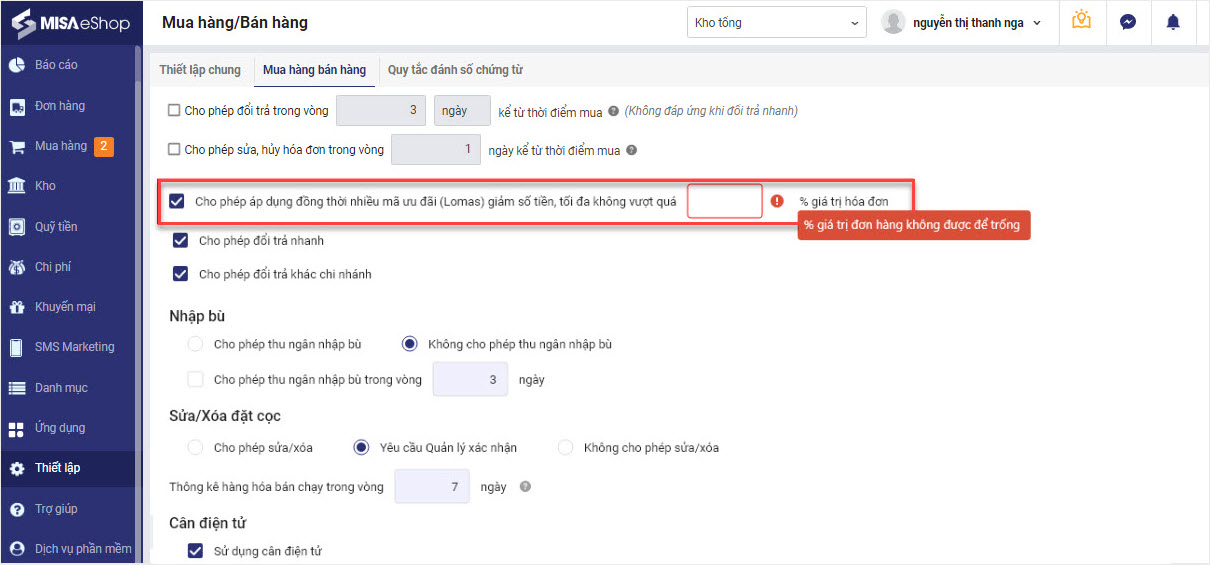This screenshot has width=1210, height=565.
Task: Open Mua hàng in the sidebar
Action: (61, 146)
